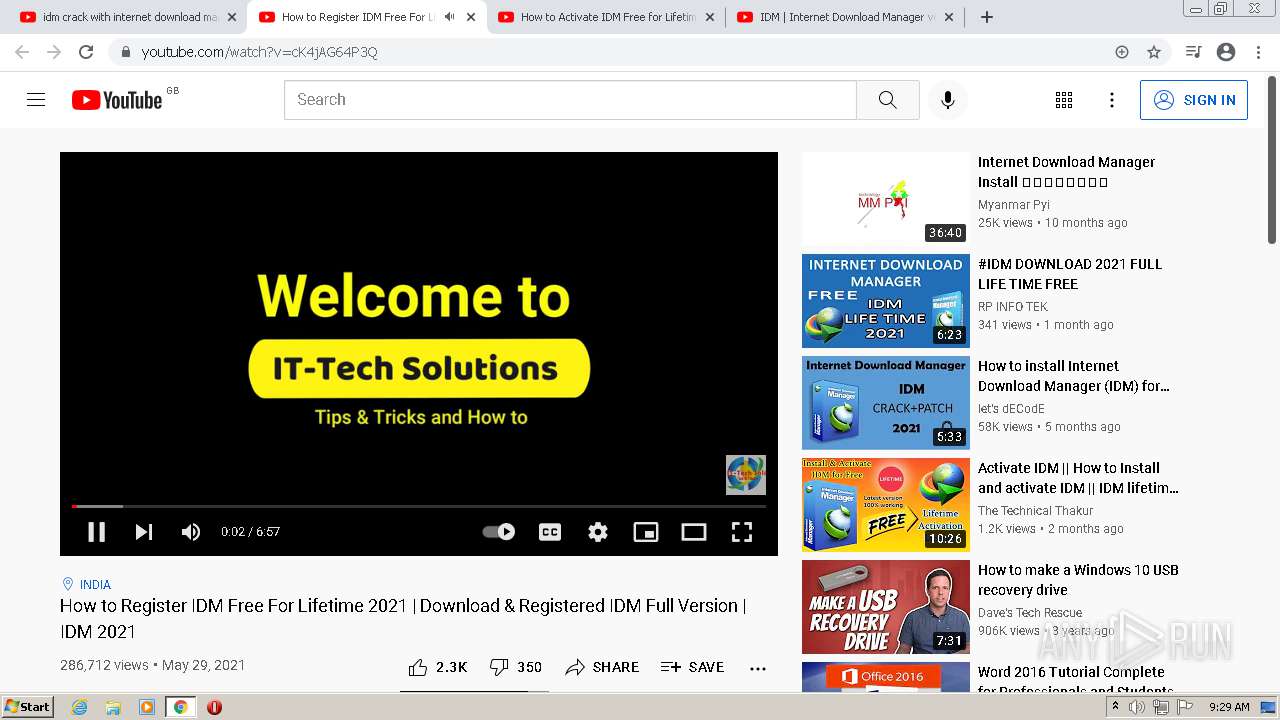Toggle closed captions CC button
This screenshot has width=1280, height=720.
550,532
